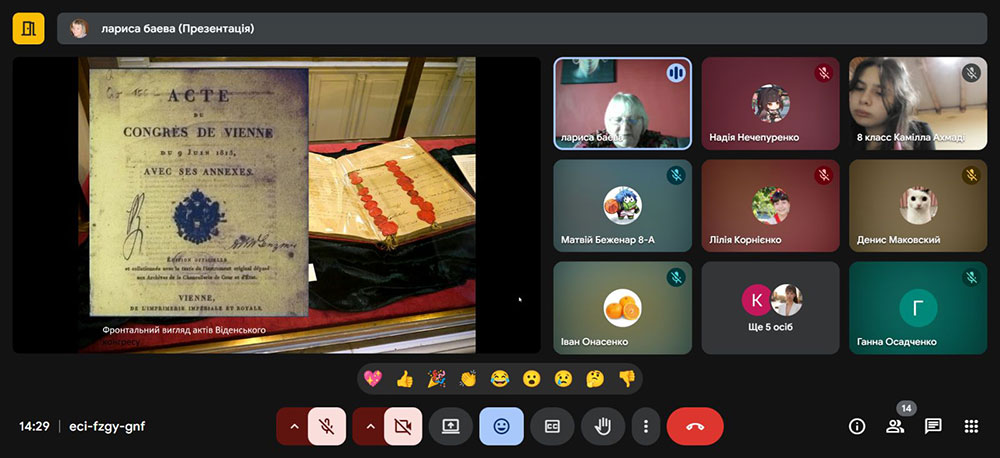The width and height of the screenshot is (1000, 458).
Task: Turn on closed captions
Action: [x=552, y=426]
